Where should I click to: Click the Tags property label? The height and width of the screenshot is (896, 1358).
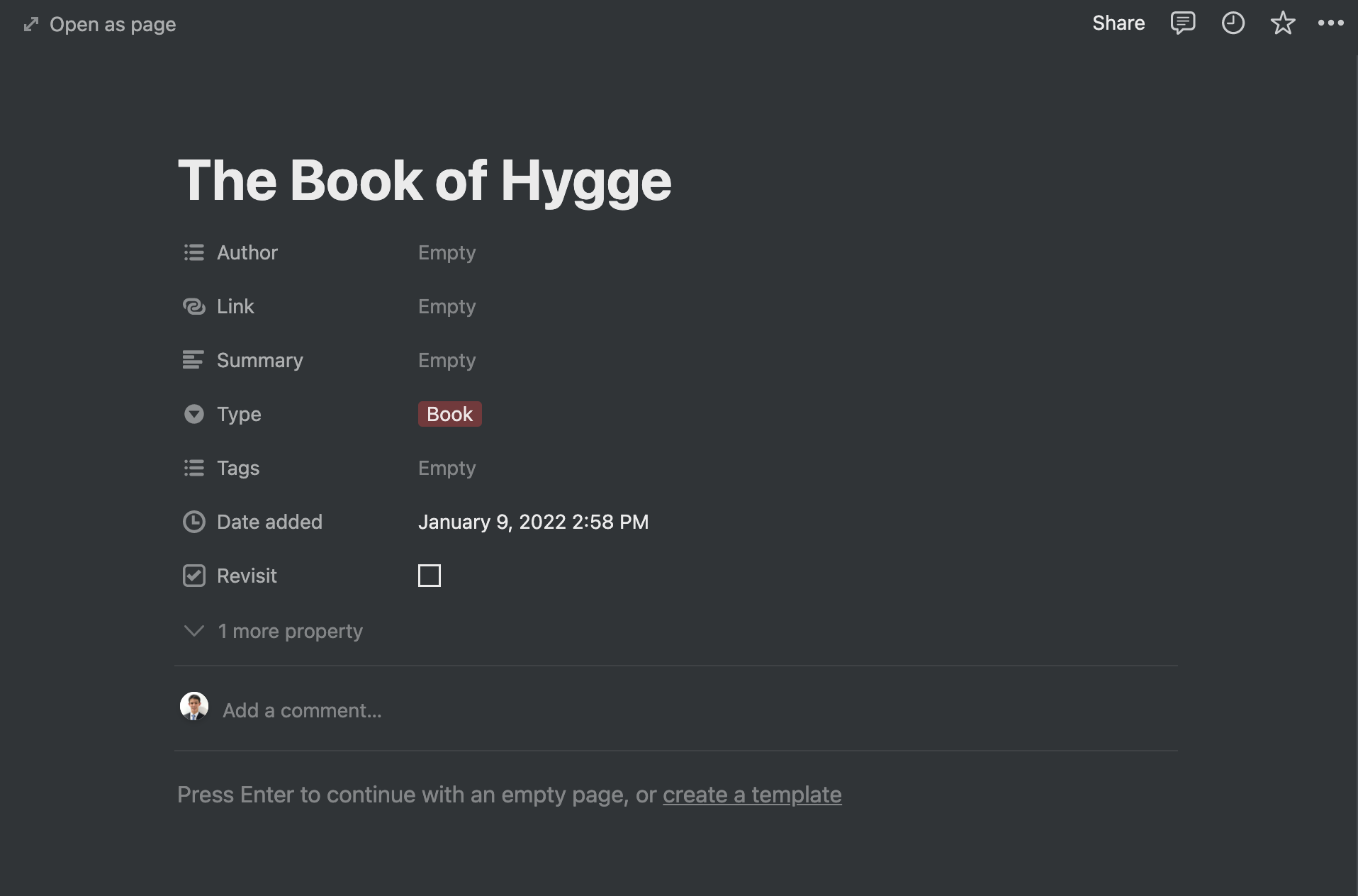coord(238,468)
